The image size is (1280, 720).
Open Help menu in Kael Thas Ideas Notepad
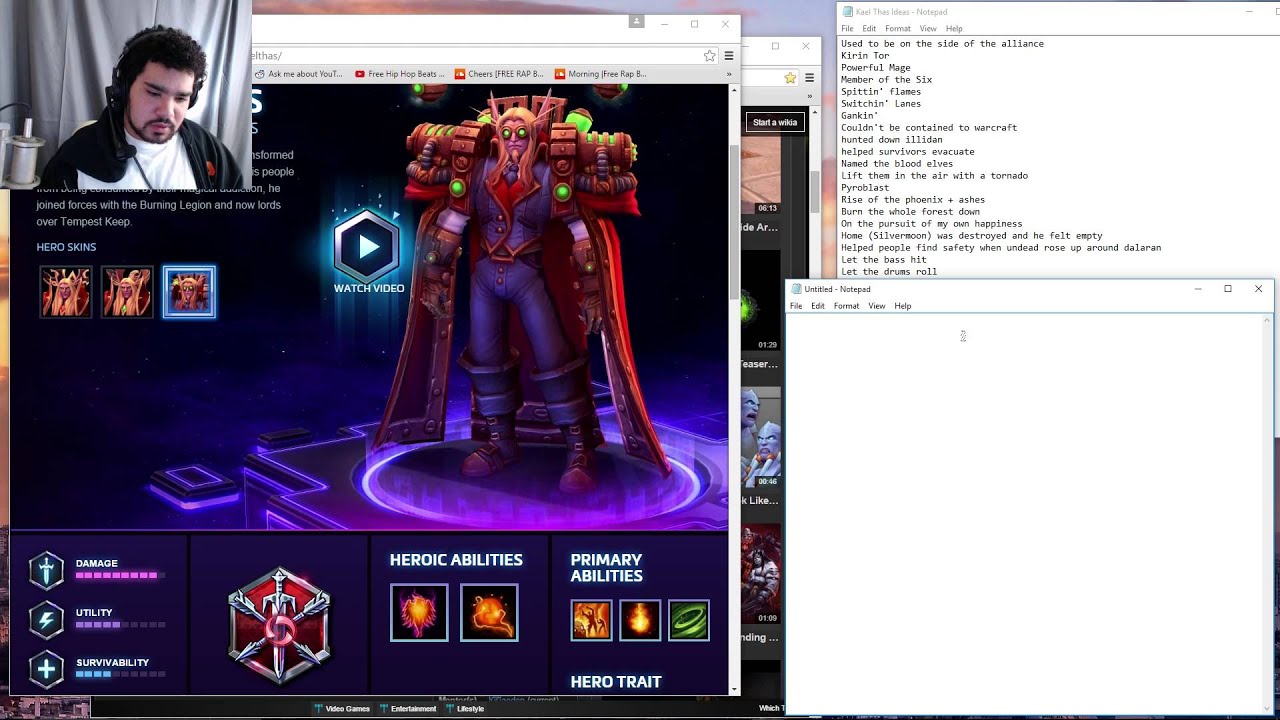point(954,29)
